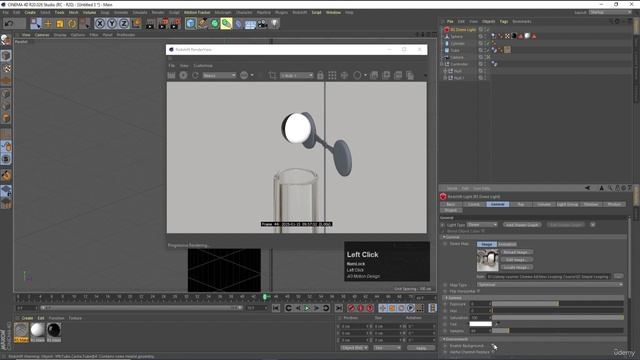Adjust the Exposure slider
Viewport: 640px width, 360px height.
pyautogui.click(x=558, y=304)
